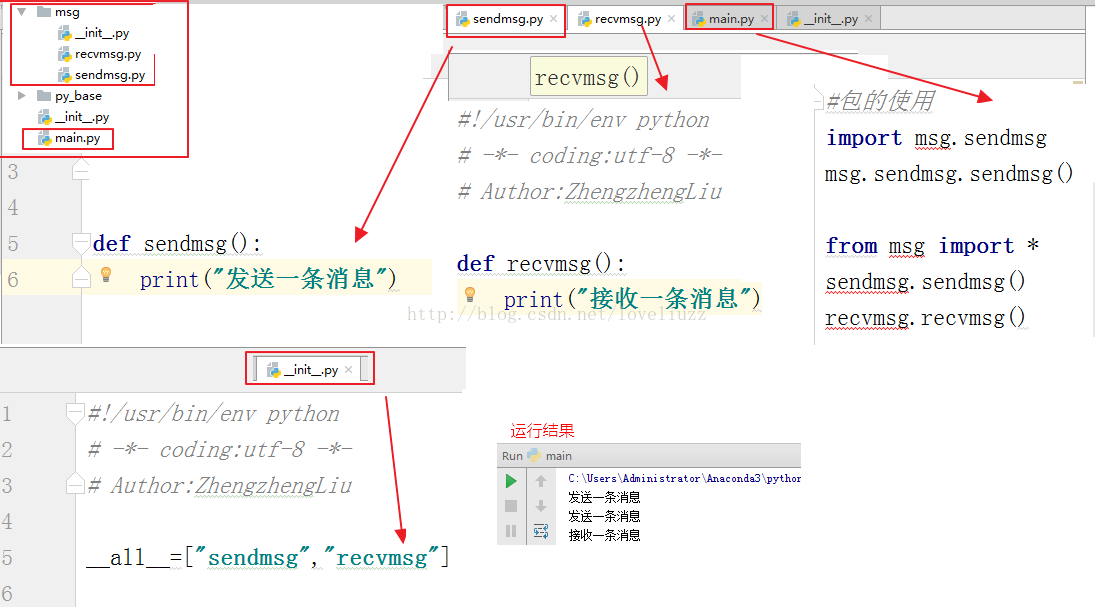This screenshot has height=607, width=1095.
Task: Click the print("发送一条消息") statement
Action: [268, 279]
